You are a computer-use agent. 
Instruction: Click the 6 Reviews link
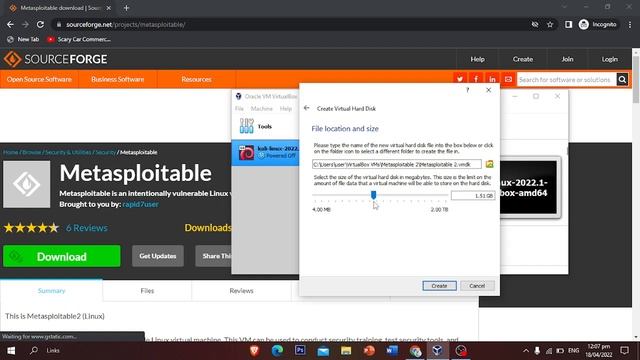coord(87,228)
